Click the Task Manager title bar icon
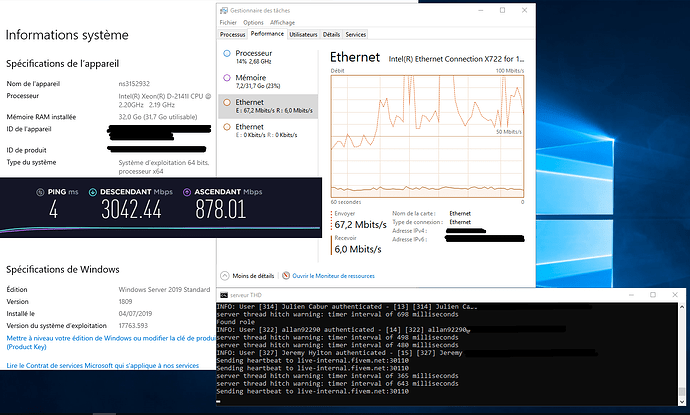The image size is (690, 415). pos(224,10)
